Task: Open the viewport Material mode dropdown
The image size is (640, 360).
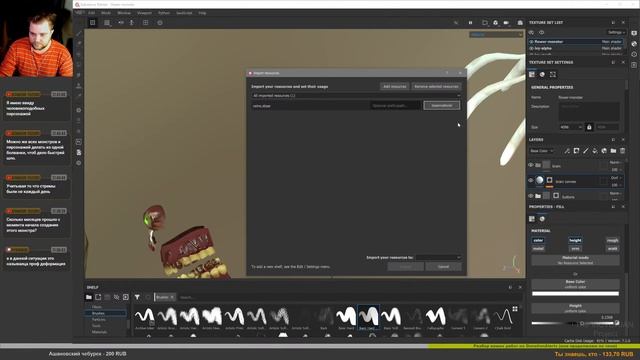Action: click(x=496, y=35)
